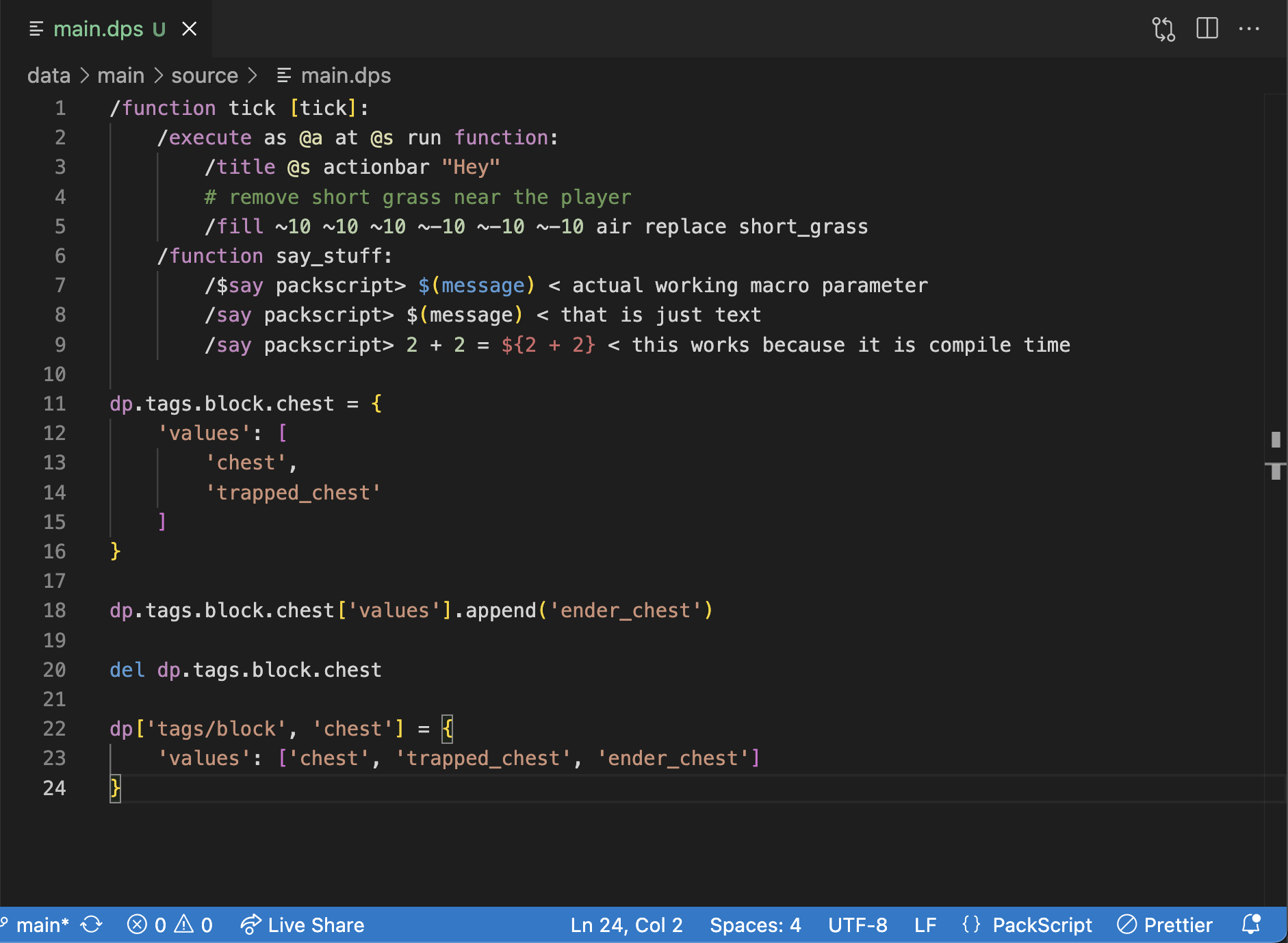The image size is (1288, 943).
Task: Go to line via Ln 24, Col 2
Action: (626, 925)
